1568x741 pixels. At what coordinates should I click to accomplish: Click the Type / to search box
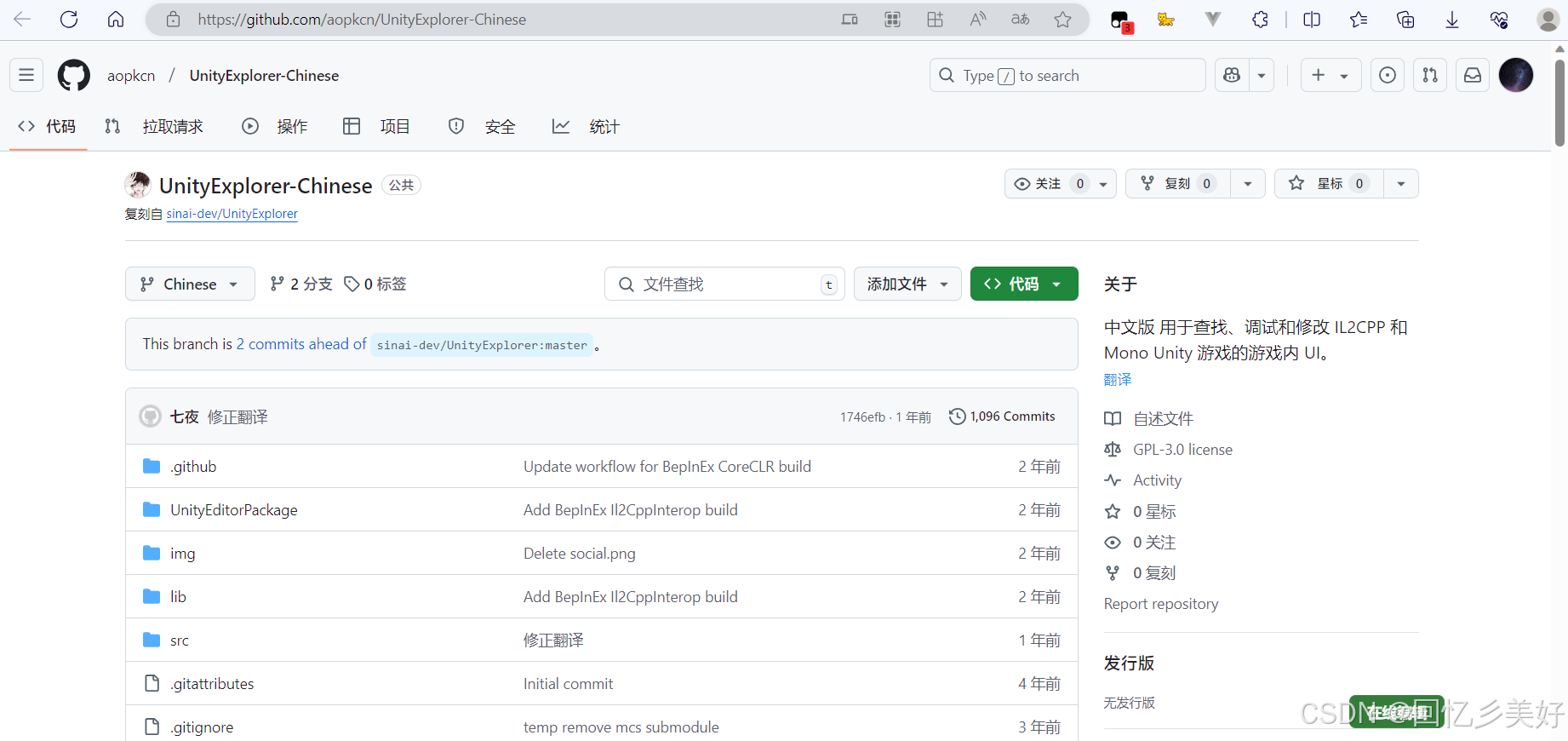point(1067,75)
